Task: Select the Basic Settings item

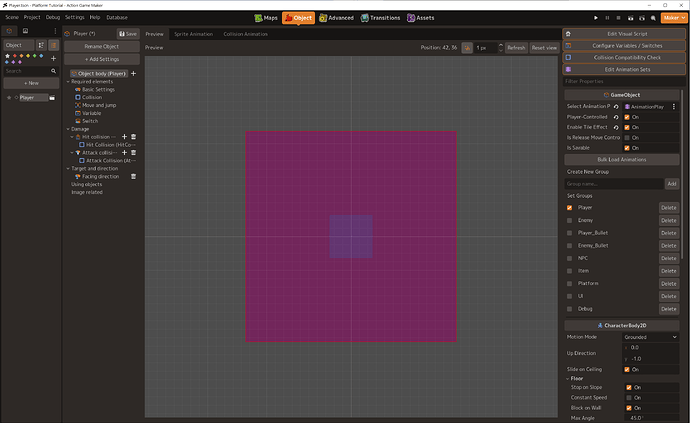Action: (x=95, y=89)
